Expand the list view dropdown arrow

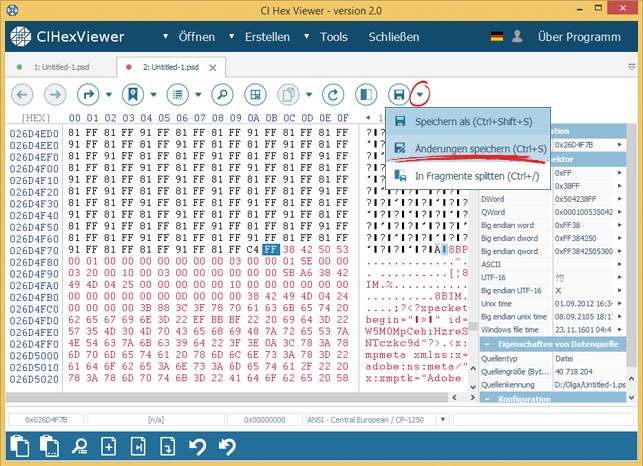(x=198, y=95)
